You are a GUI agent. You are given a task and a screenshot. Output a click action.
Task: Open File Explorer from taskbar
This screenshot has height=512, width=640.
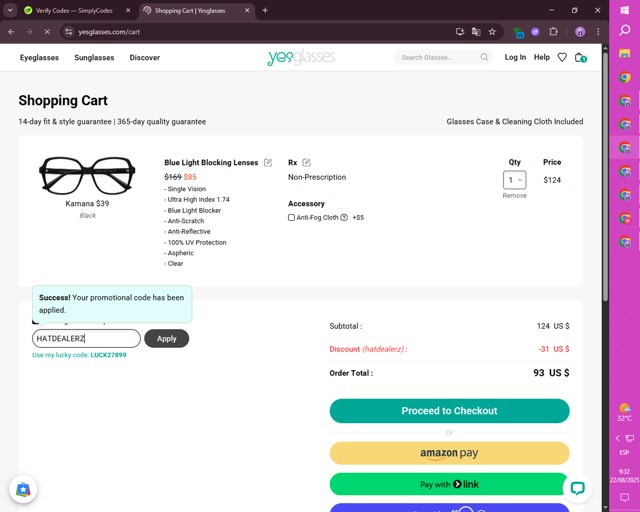624,53
